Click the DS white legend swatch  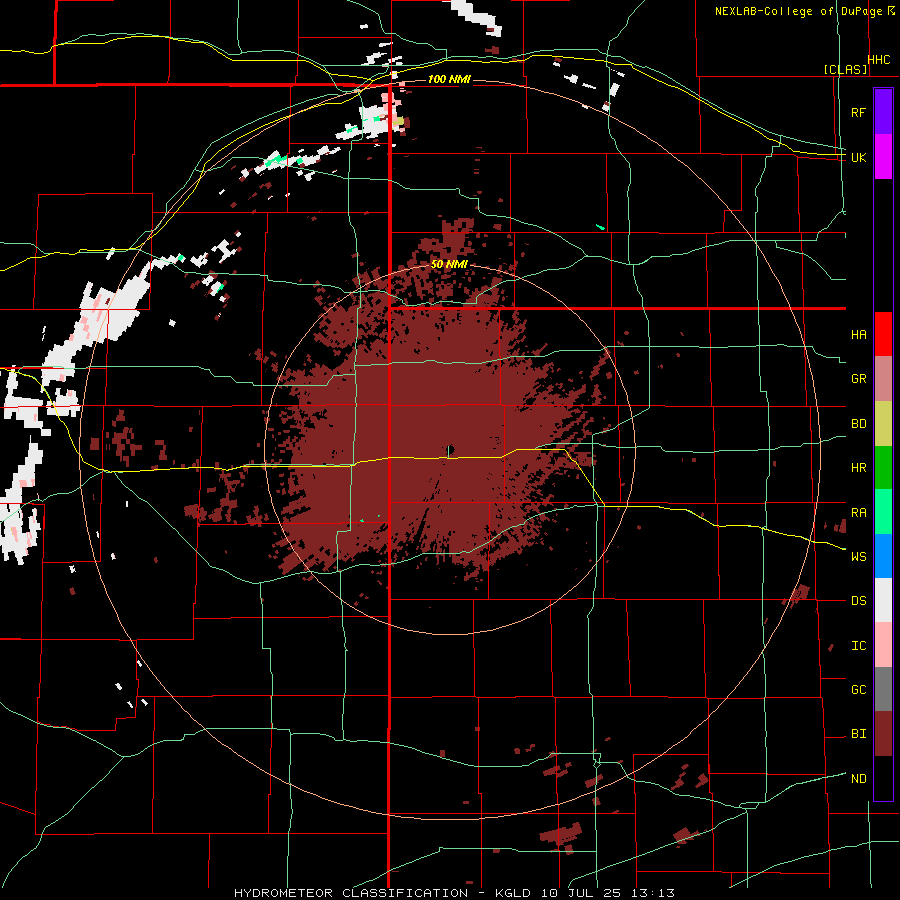[x=883, y=600]
